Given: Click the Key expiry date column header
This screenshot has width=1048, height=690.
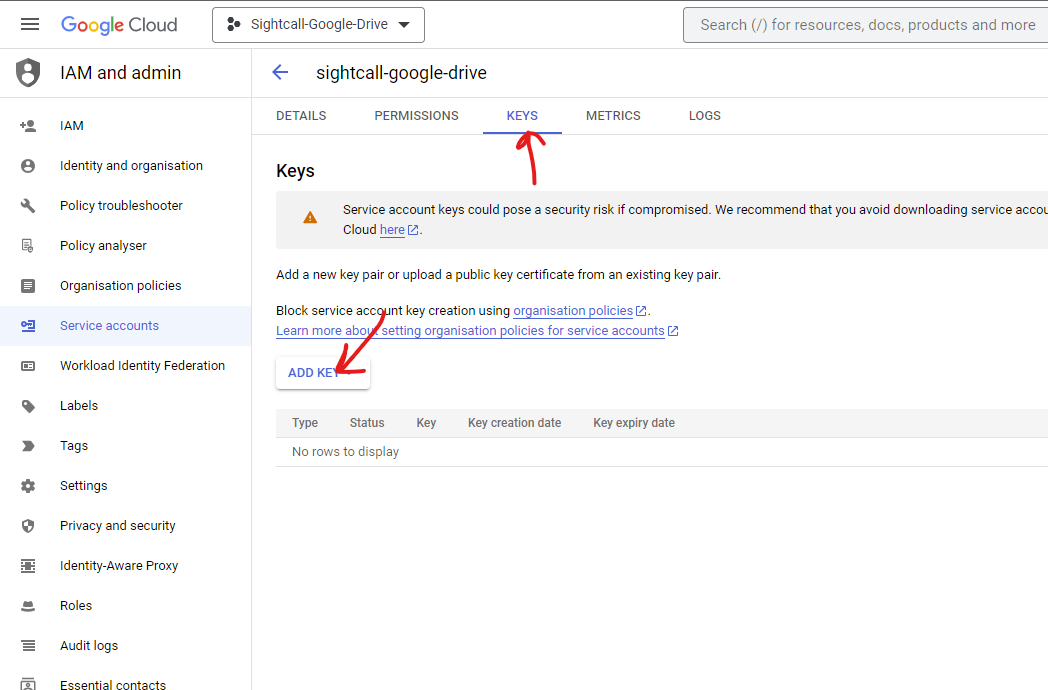Looking at the screenshot, I should pyautogui.click(x=634, y=423).
